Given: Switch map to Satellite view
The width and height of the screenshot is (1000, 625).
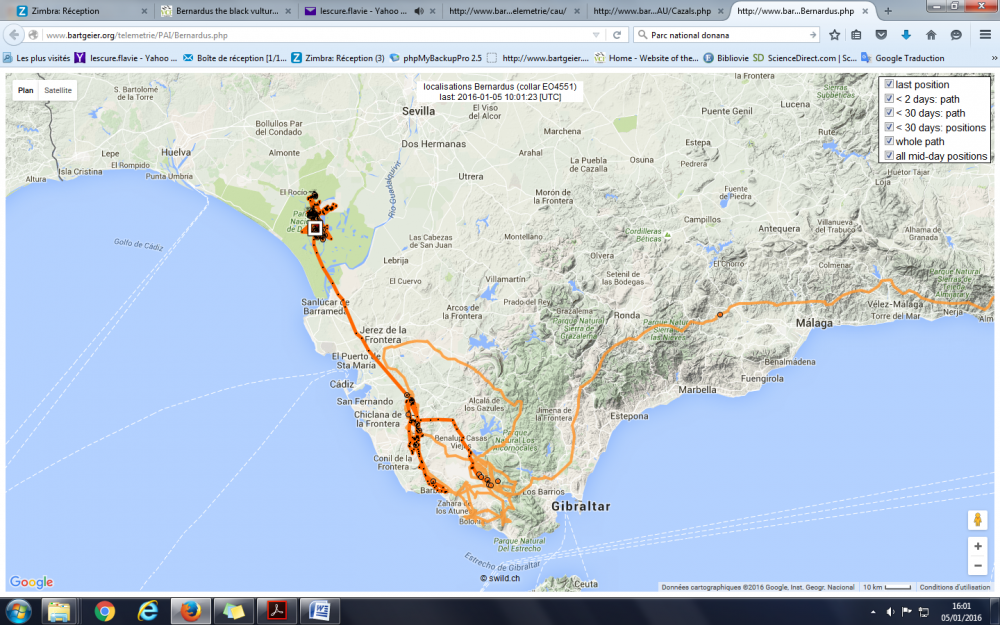Looking at the screenshot, I should pyautogui.click(x=57, y=90).
